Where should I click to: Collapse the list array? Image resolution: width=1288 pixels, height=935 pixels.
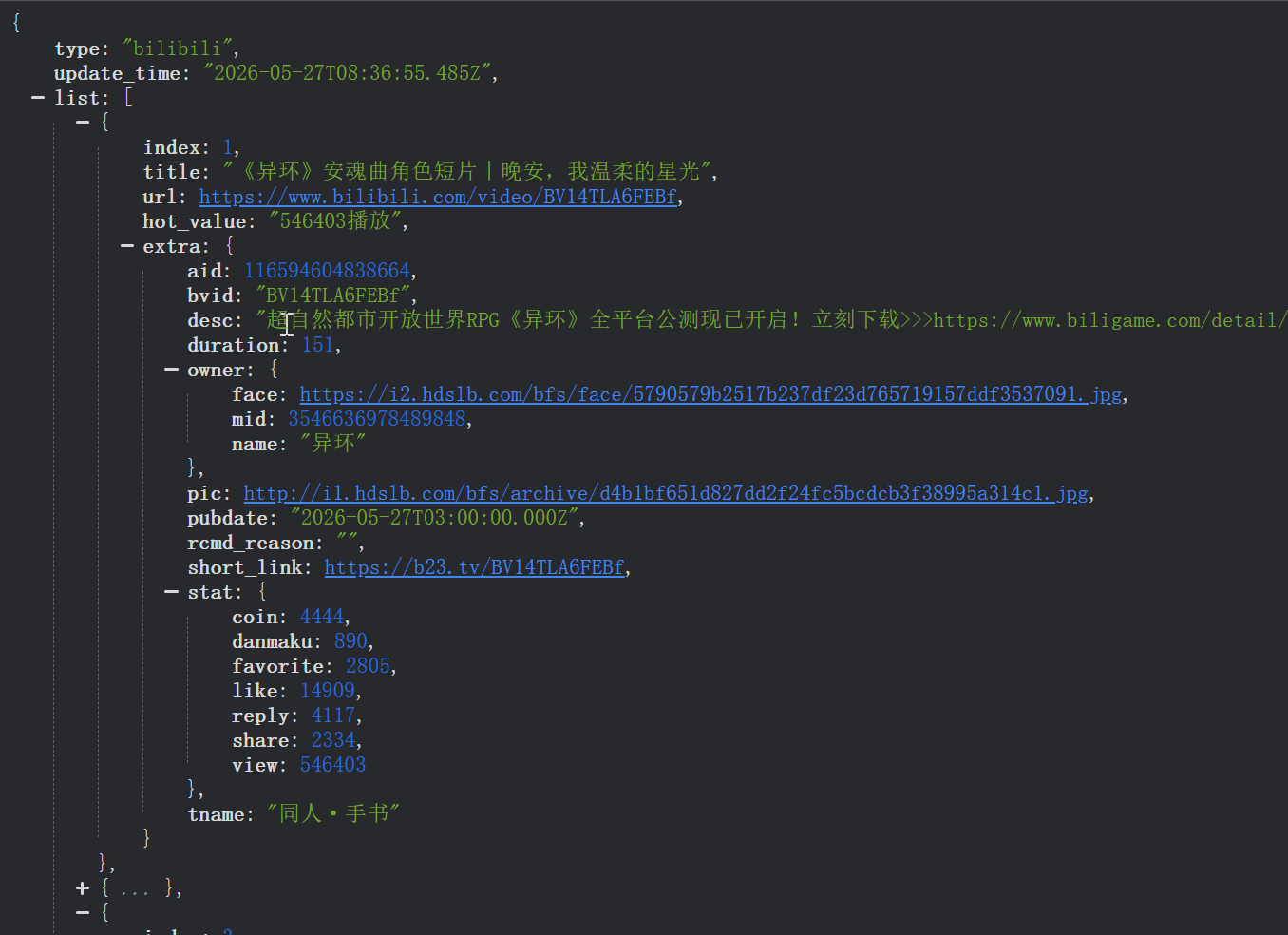pyautogui.click(x=38, y=98)
